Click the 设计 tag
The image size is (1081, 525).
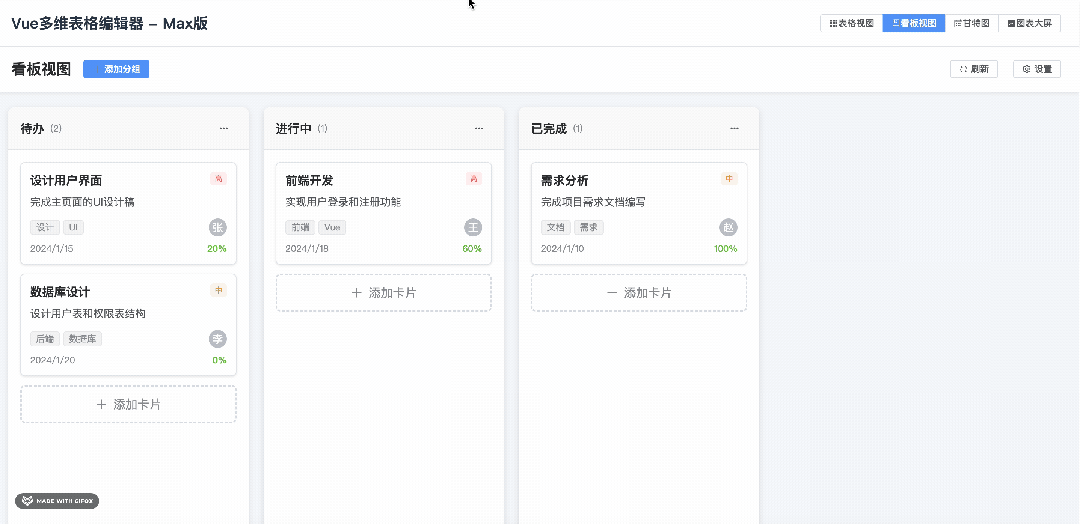45,227
